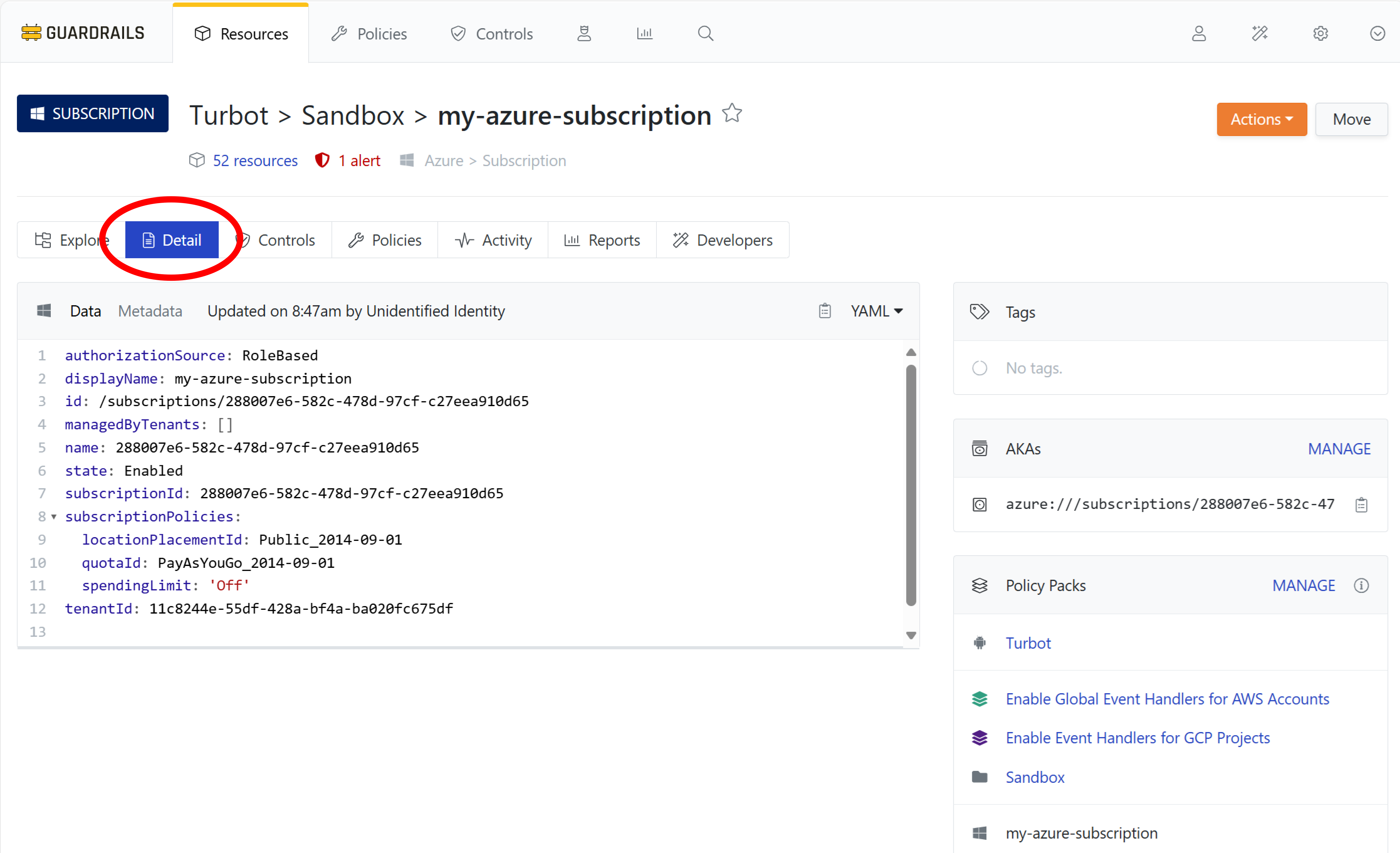This screenshot has width=1400, height=853.
Task: Open the reports bar-chart icon in top navigation
Action: (x=644, y=34)
